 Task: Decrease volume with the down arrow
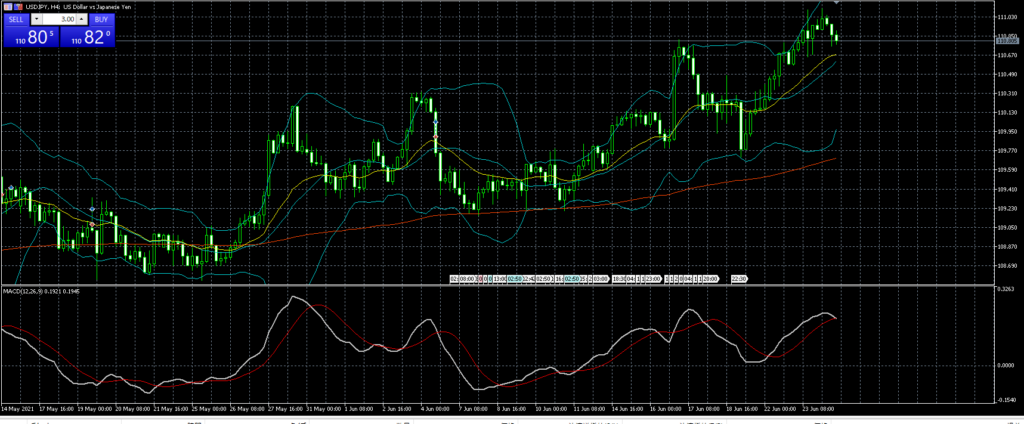point(37,19)
